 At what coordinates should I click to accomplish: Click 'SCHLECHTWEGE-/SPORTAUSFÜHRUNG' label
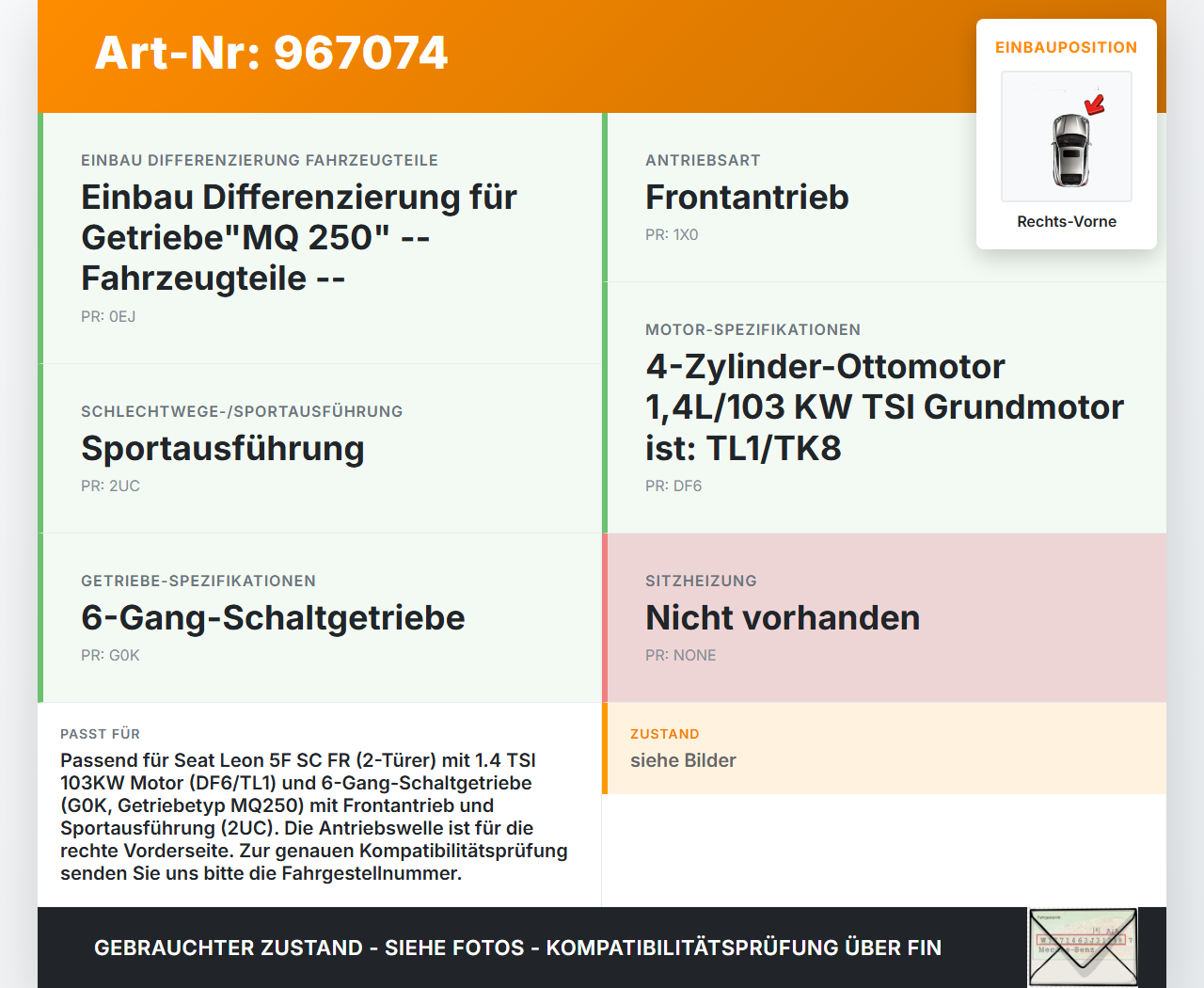(242, 411)
